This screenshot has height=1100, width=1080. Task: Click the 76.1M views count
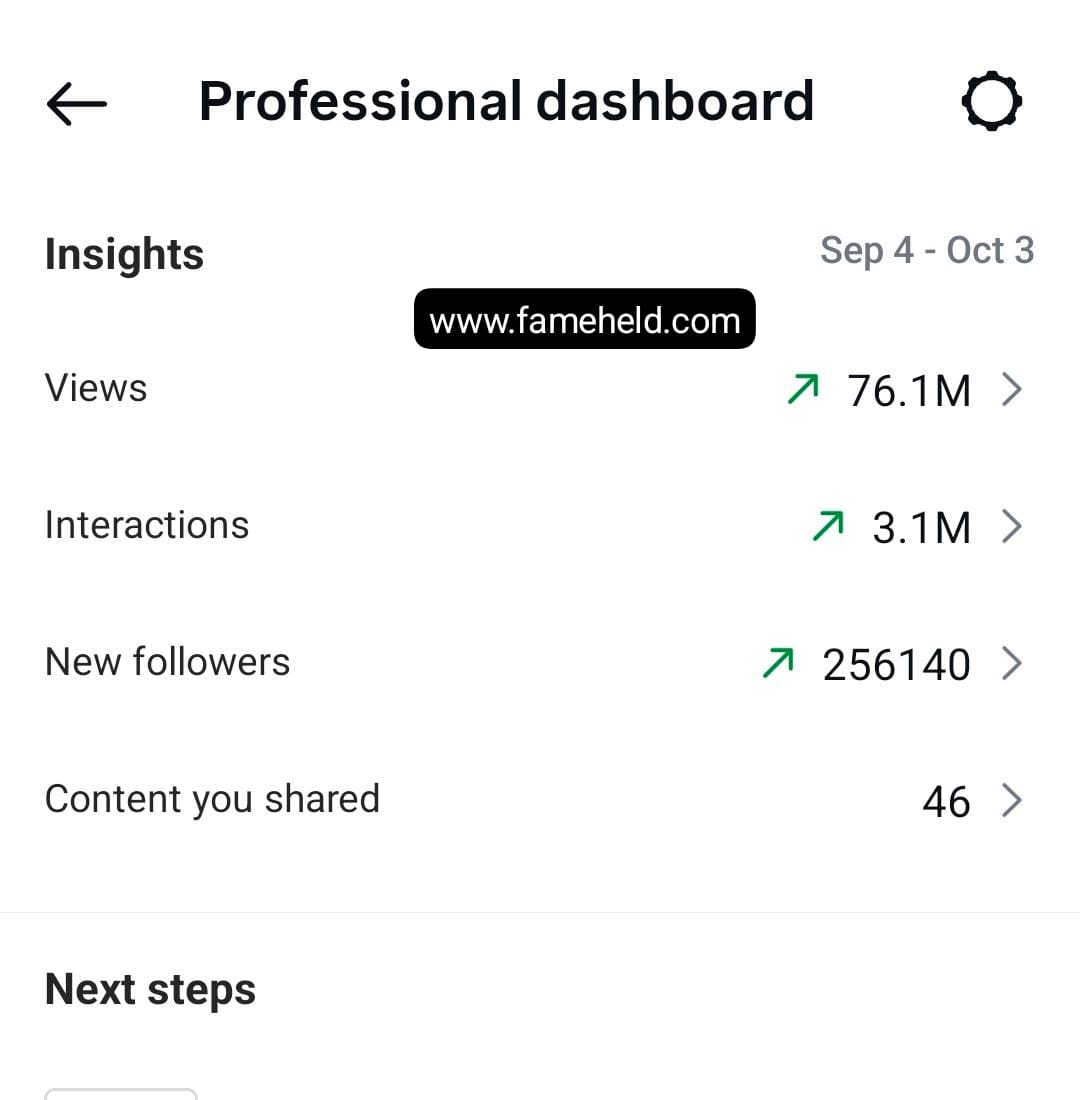909,390
